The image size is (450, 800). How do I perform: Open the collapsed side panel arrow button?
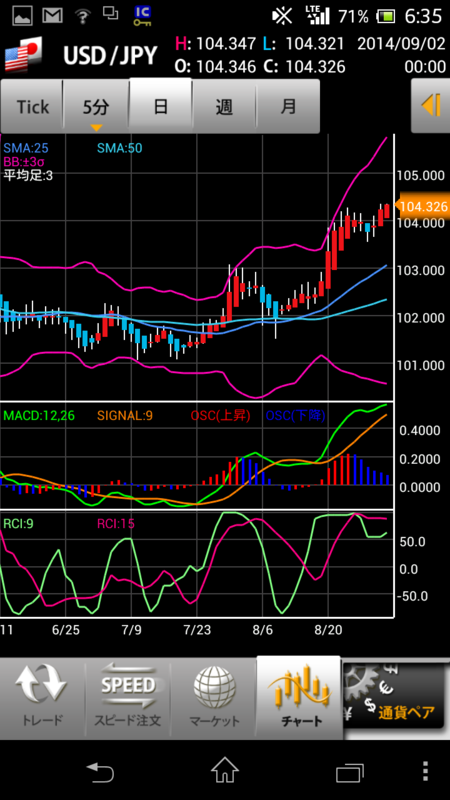point(430,106)
